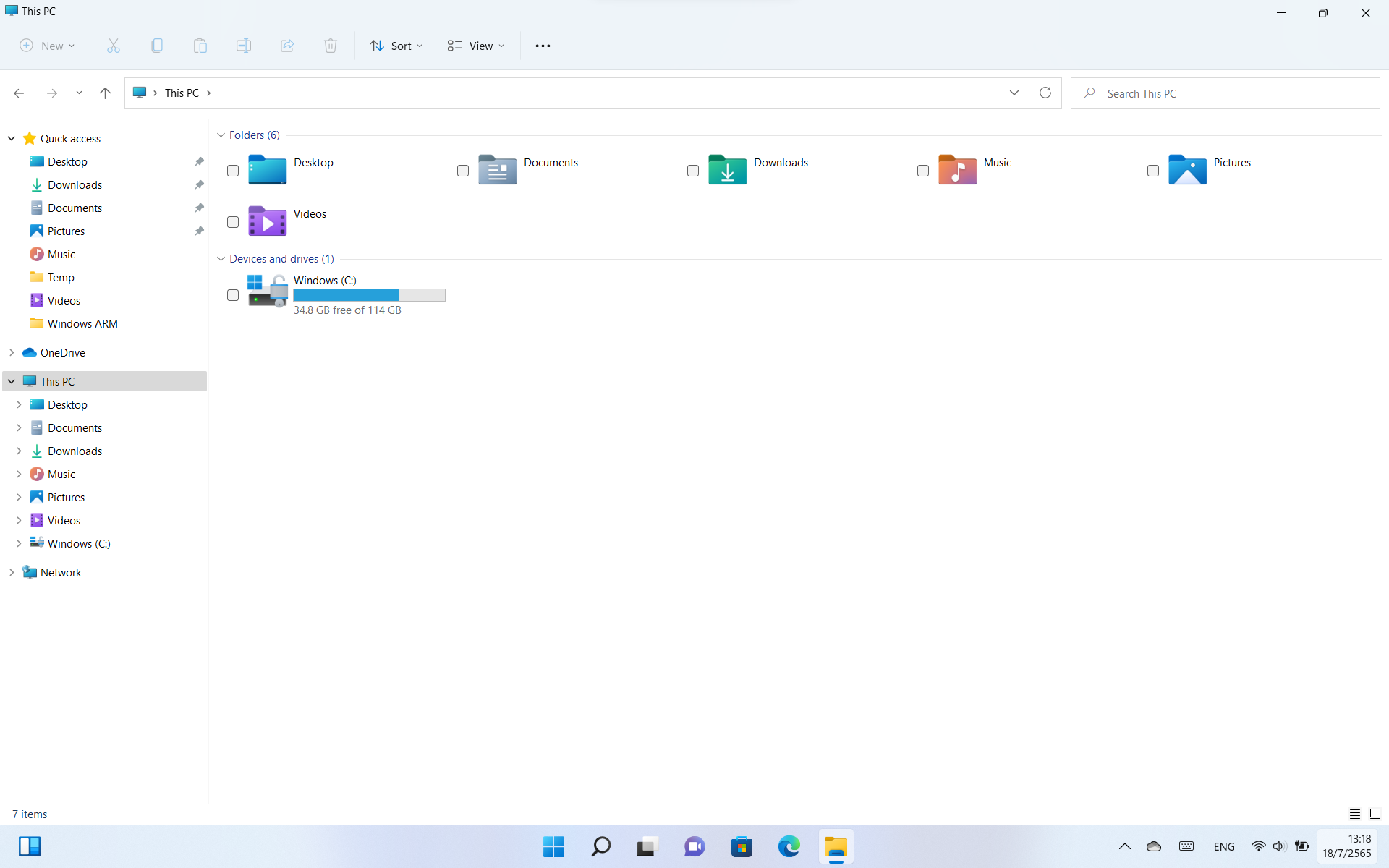Open the Downloads folder icon in Folders section
The height and width of the screenshot is (868, 1389).
click(727, 171)
